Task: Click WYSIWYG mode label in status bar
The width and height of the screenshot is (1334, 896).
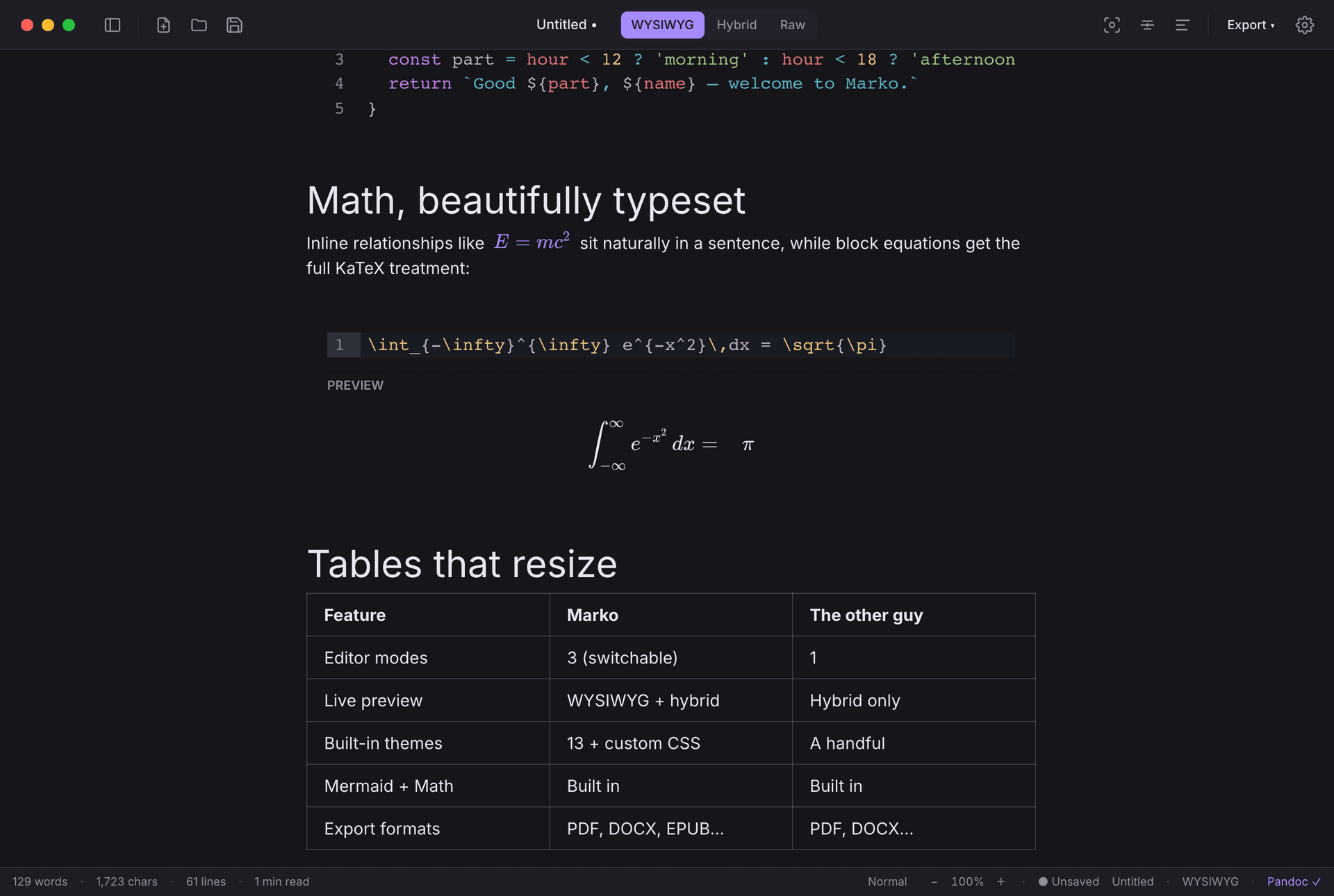Action: (x=1210, y=881)
